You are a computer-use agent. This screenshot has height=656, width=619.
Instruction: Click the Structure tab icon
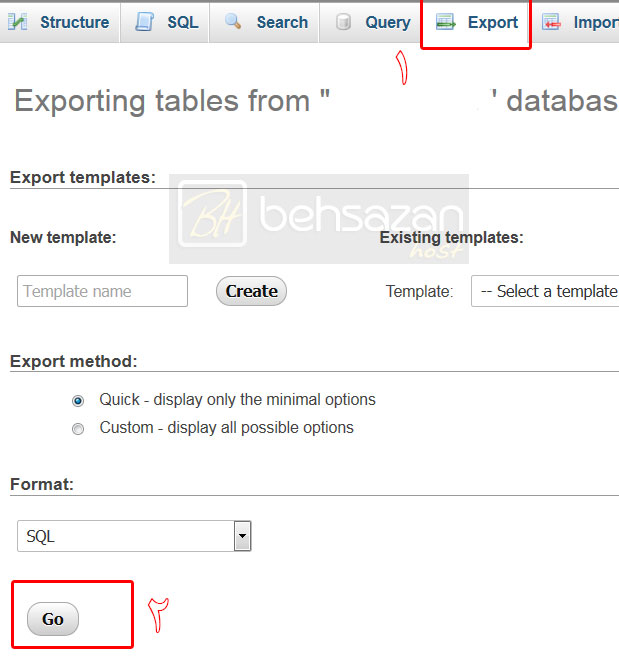pos(18,22)
